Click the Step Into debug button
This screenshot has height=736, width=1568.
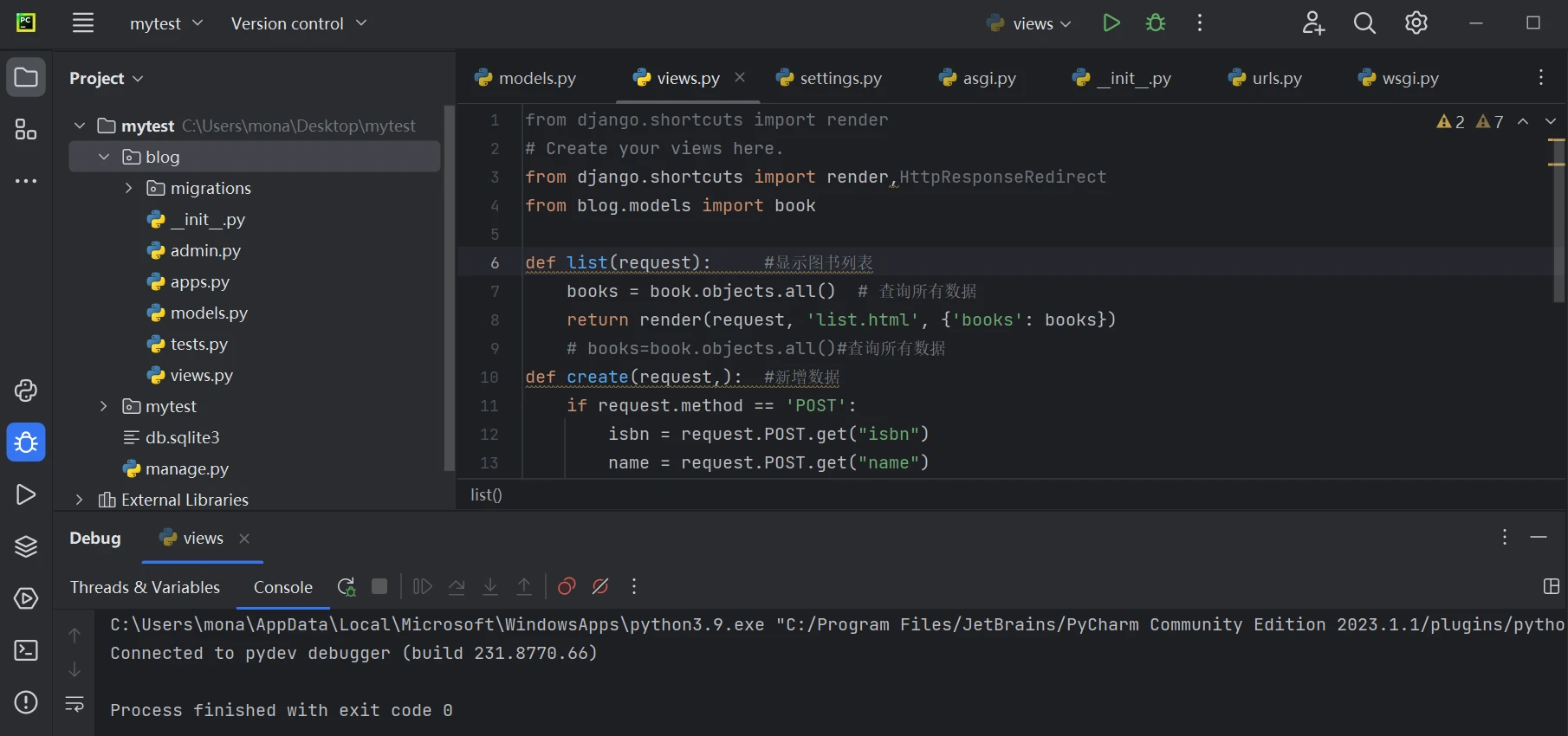490,587
